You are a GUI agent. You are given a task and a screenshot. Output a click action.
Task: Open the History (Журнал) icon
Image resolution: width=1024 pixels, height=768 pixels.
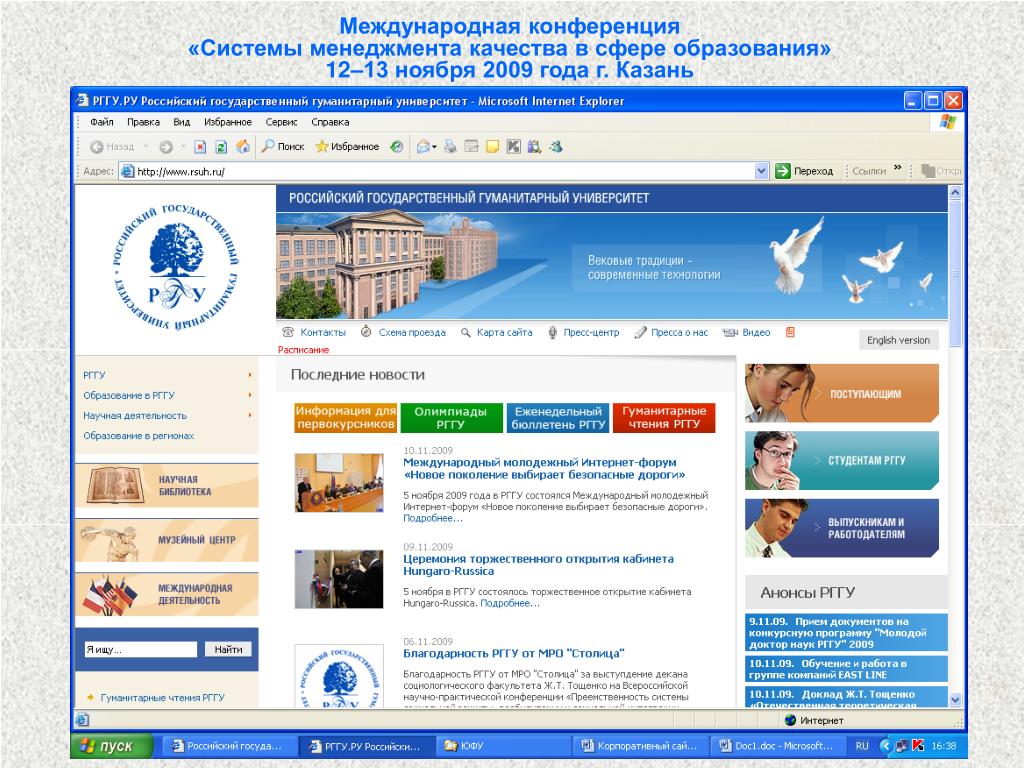tap(396, 147)
